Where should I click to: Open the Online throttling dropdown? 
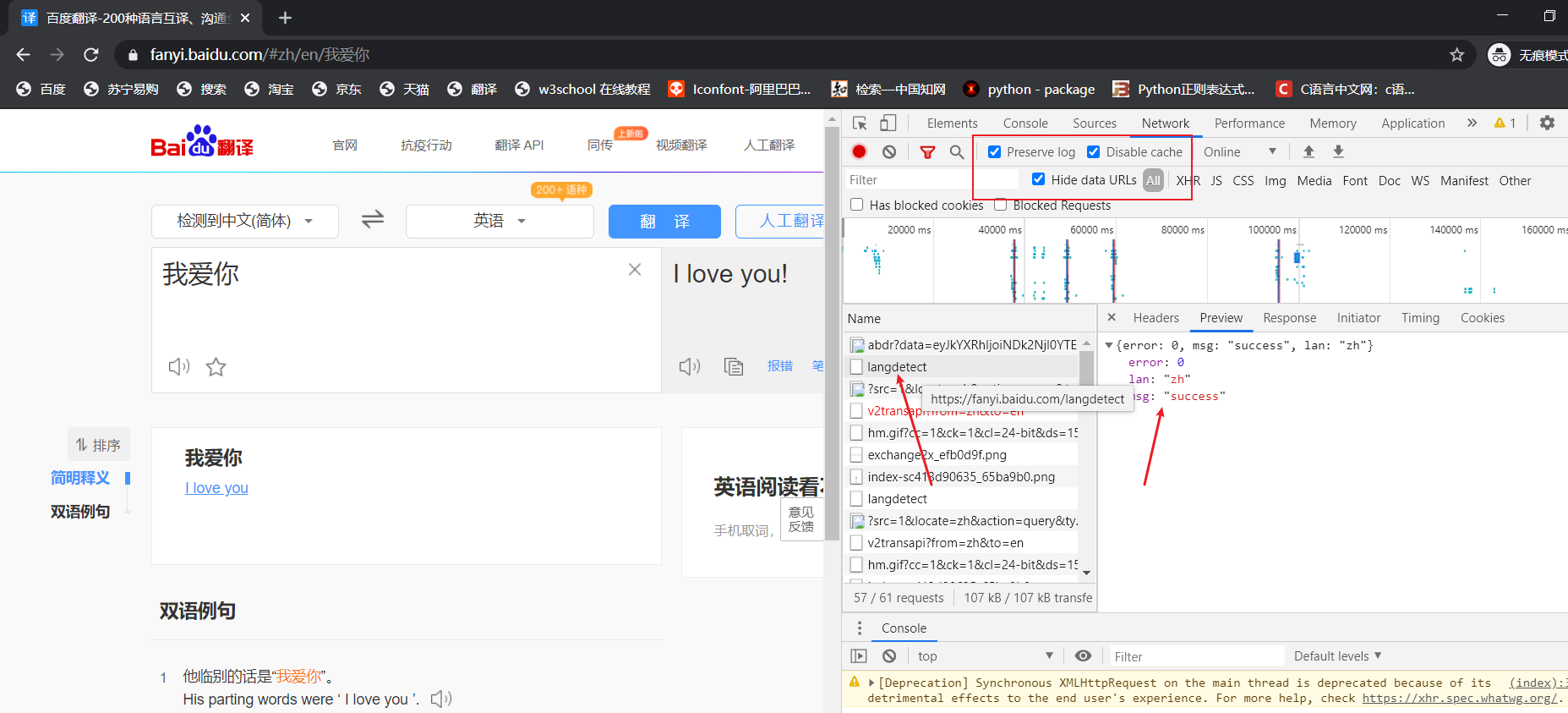pos(1240,152)
